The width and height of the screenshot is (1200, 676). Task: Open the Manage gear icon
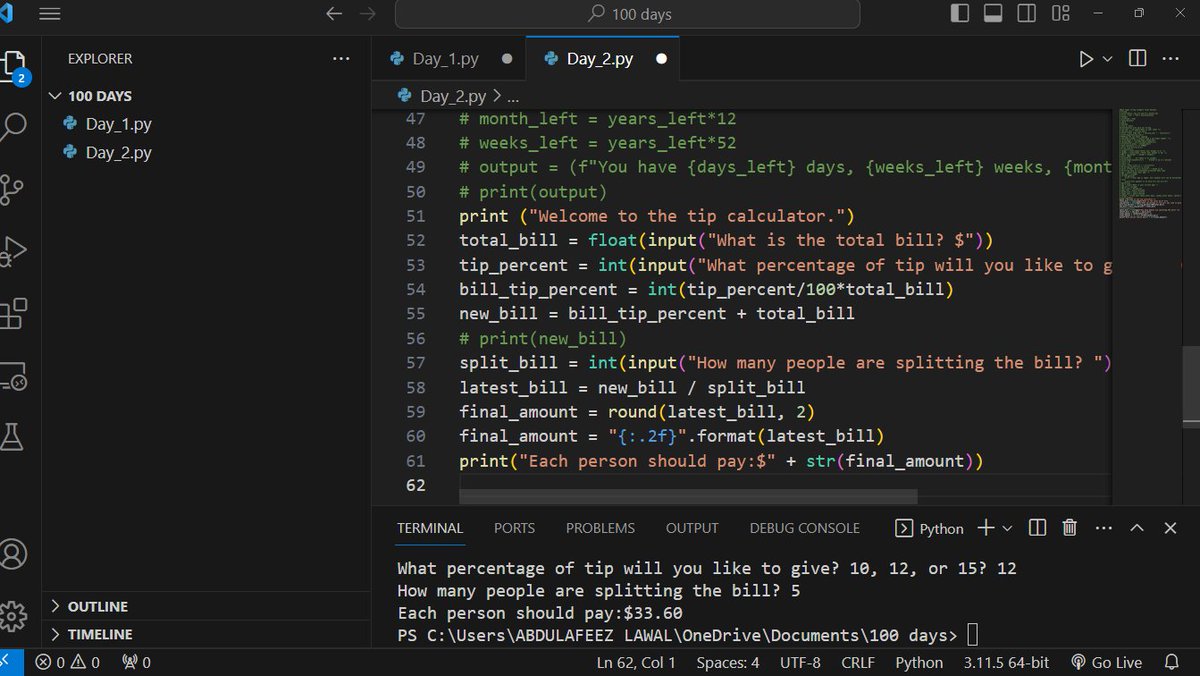(14, 615)
